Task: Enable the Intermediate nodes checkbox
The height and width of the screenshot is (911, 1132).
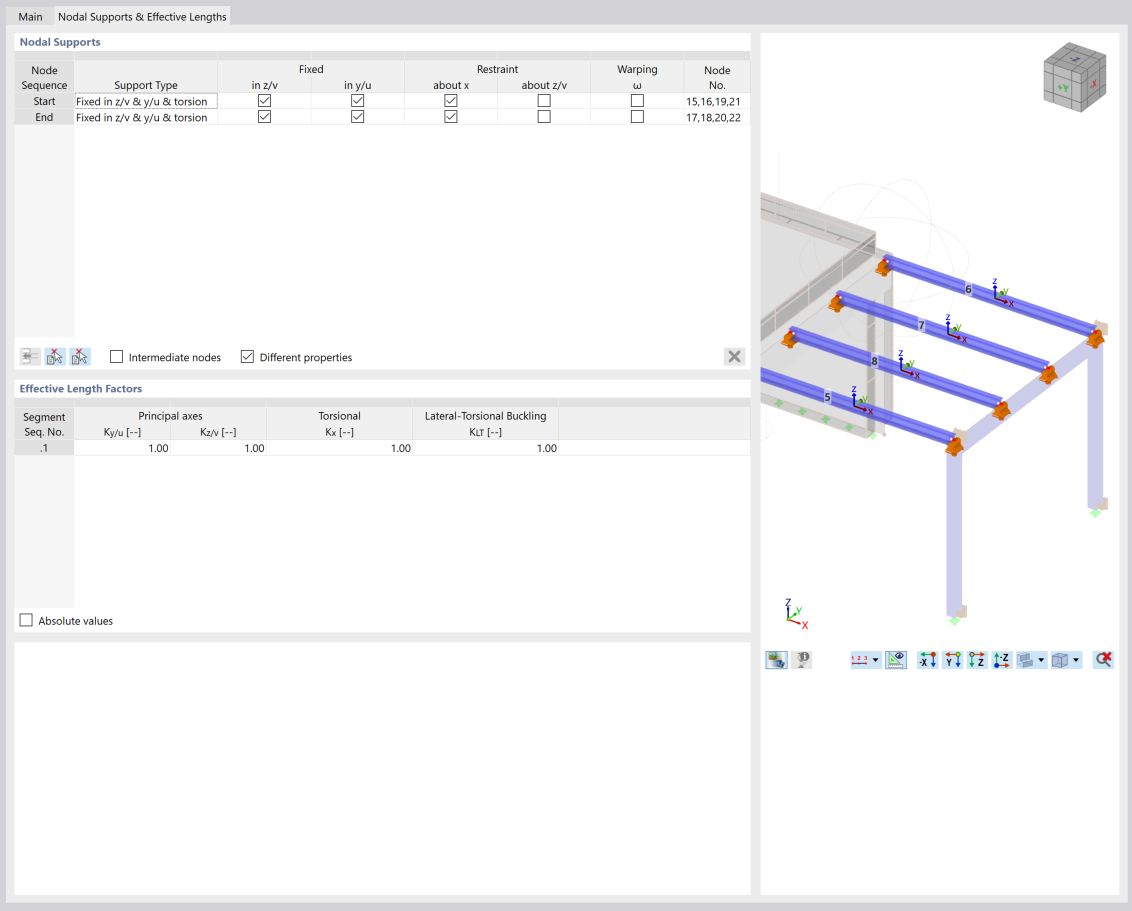Action: [x=117, y=356]
